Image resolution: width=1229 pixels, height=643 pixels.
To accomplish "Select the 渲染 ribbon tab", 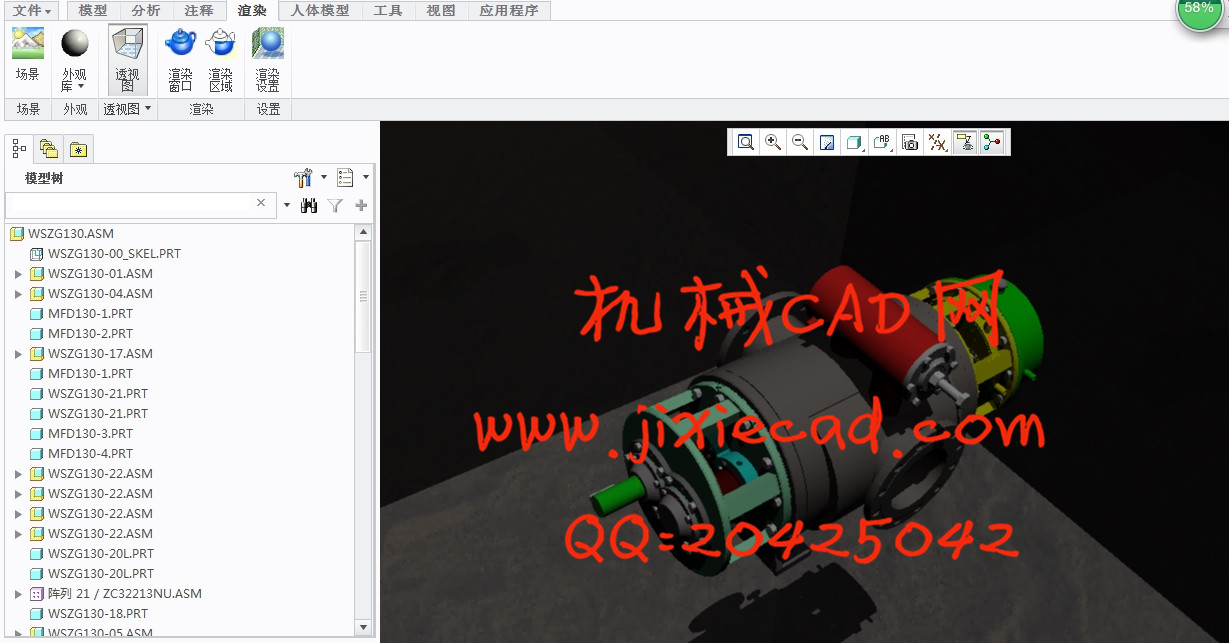I will pyautogui.click(x=253, y=11).
